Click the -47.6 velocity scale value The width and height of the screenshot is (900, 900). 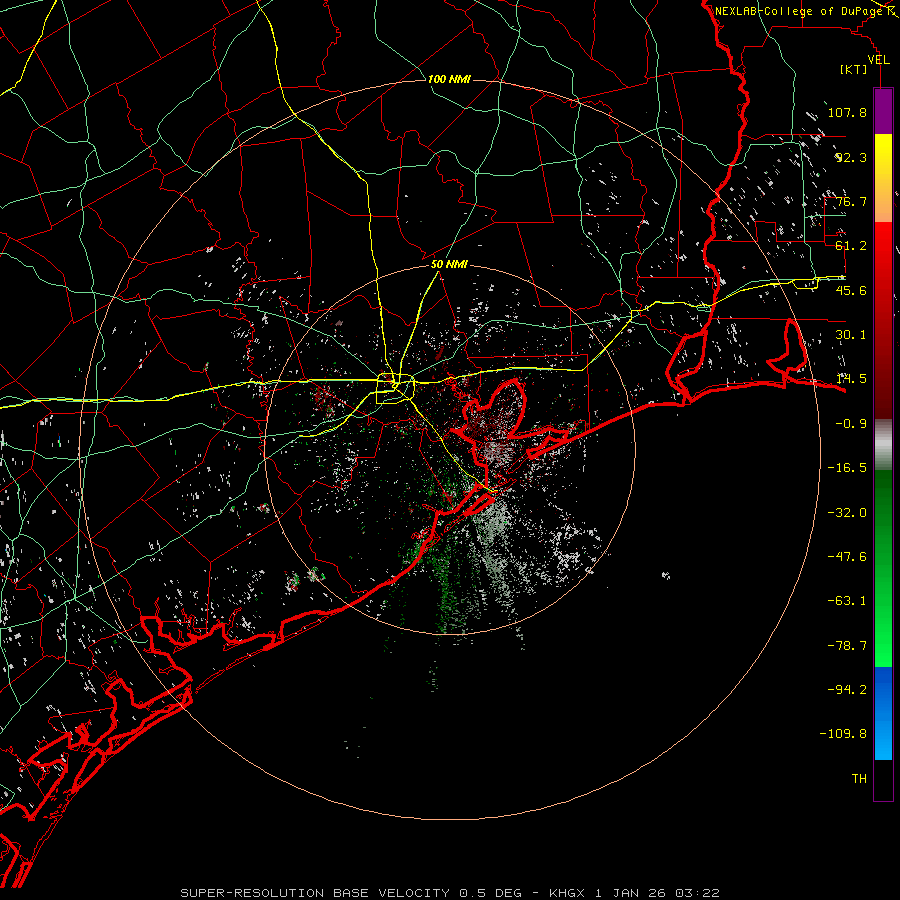(x=847, y=557)
